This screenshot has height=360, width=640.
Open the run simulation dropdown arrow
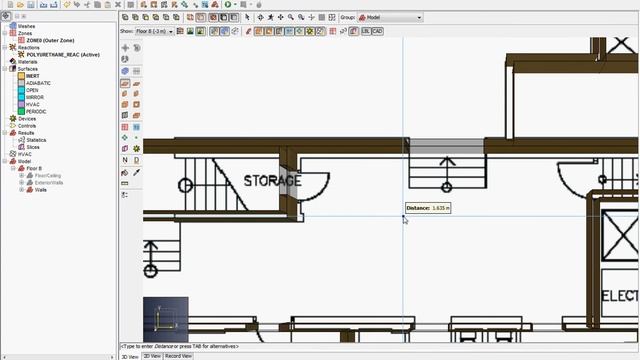click(x=236, y=4)
